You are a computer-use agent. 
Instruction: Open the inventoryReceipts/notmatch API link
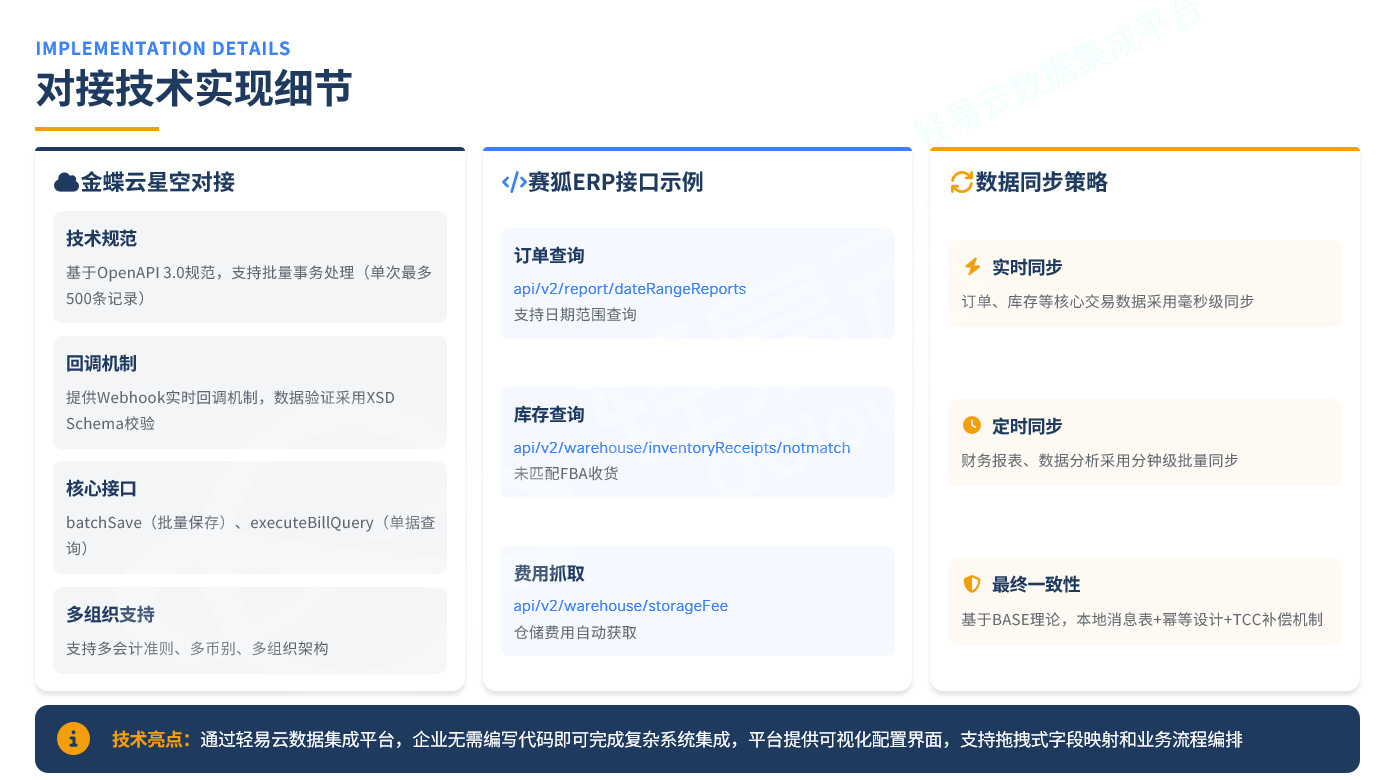(682, 448)
